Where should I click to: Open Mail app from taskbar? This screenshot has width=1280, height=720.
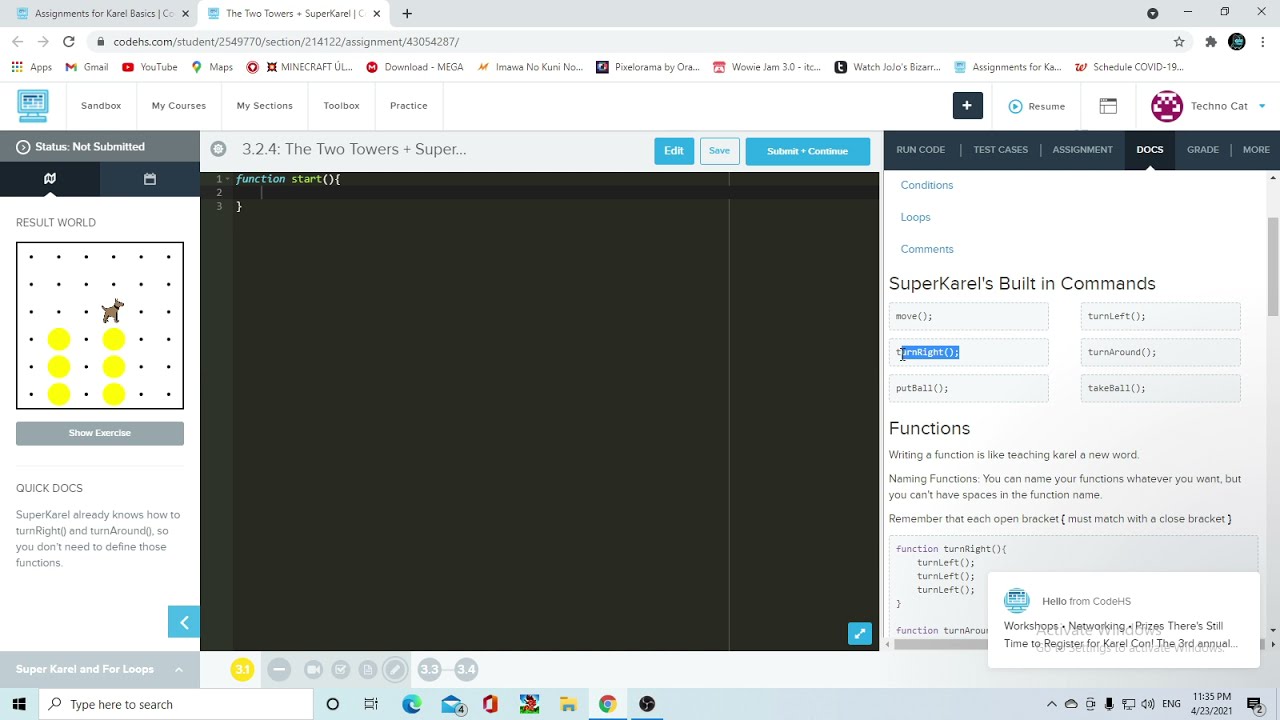tap(451, 704)
